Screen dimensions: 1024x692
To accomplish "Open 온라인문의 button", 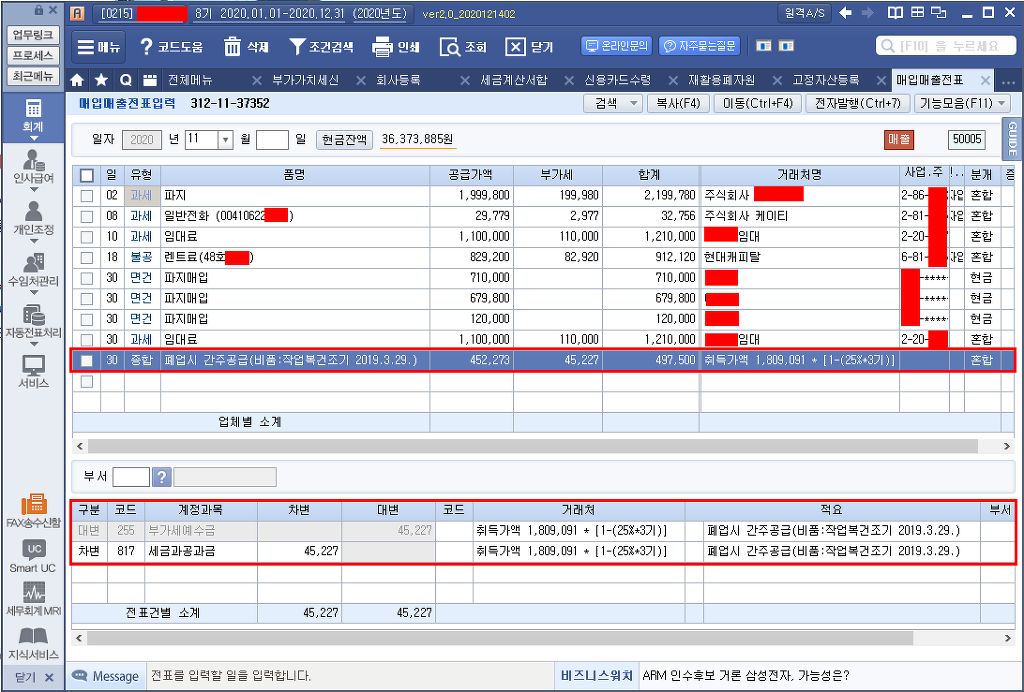I will [x=616, y=46].
